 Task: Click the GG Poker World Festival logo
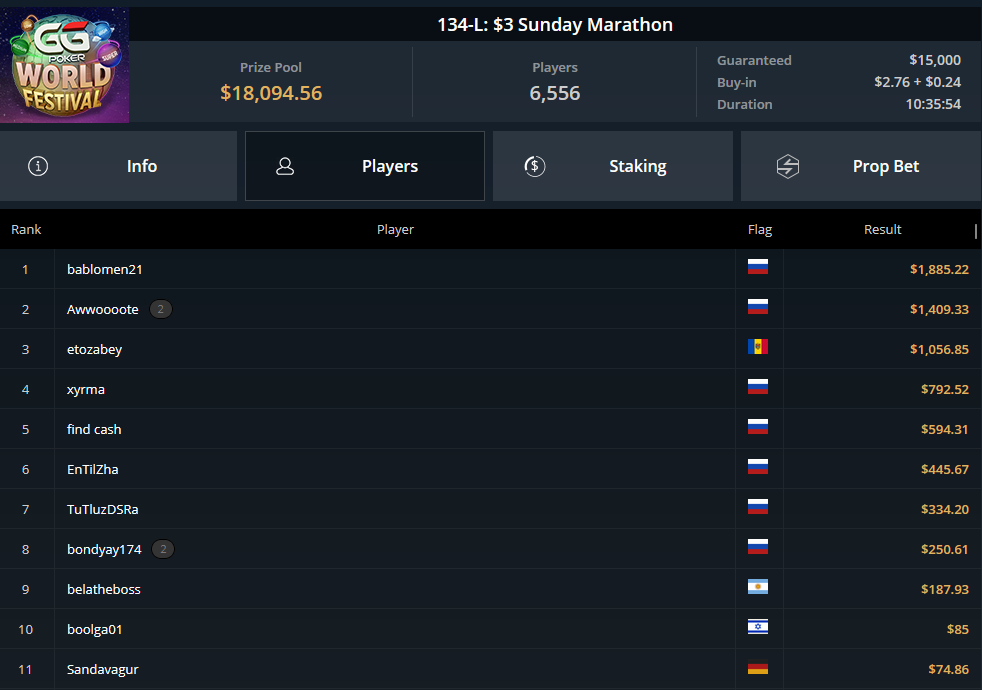tap(65, 65)
